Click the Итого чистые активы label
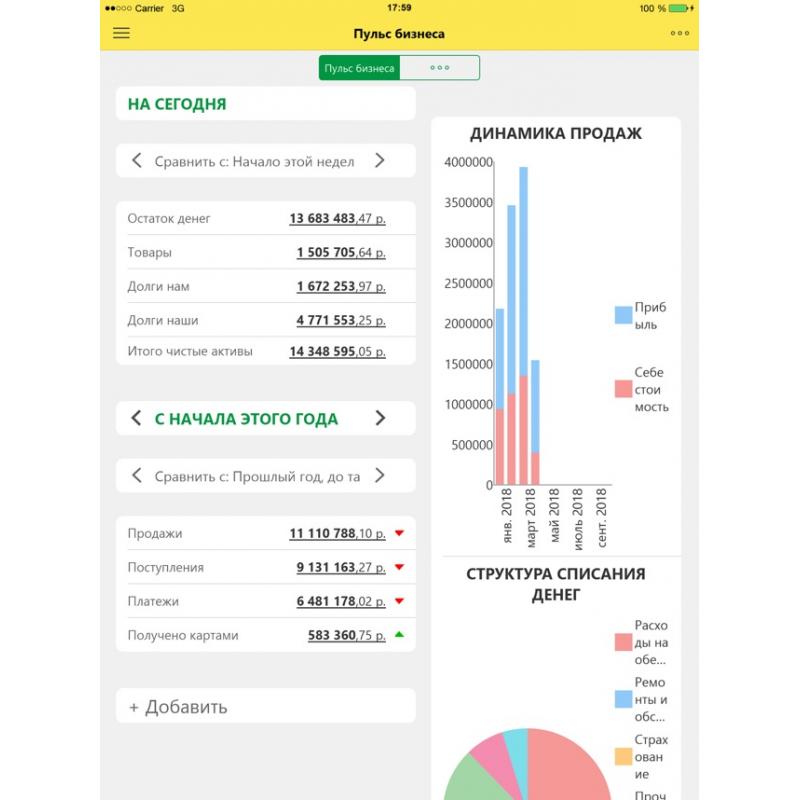Viewport: 800px width, 800px height. tap(190, 352)
